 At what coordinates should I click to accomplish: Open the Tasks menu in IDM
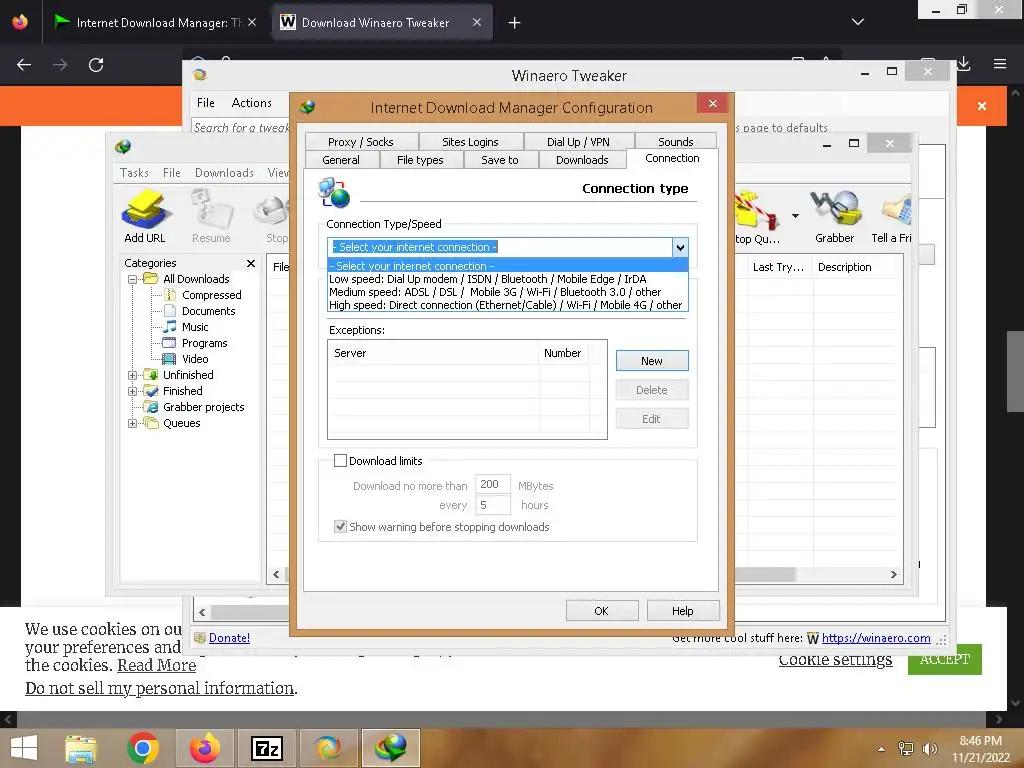[134, 172]
